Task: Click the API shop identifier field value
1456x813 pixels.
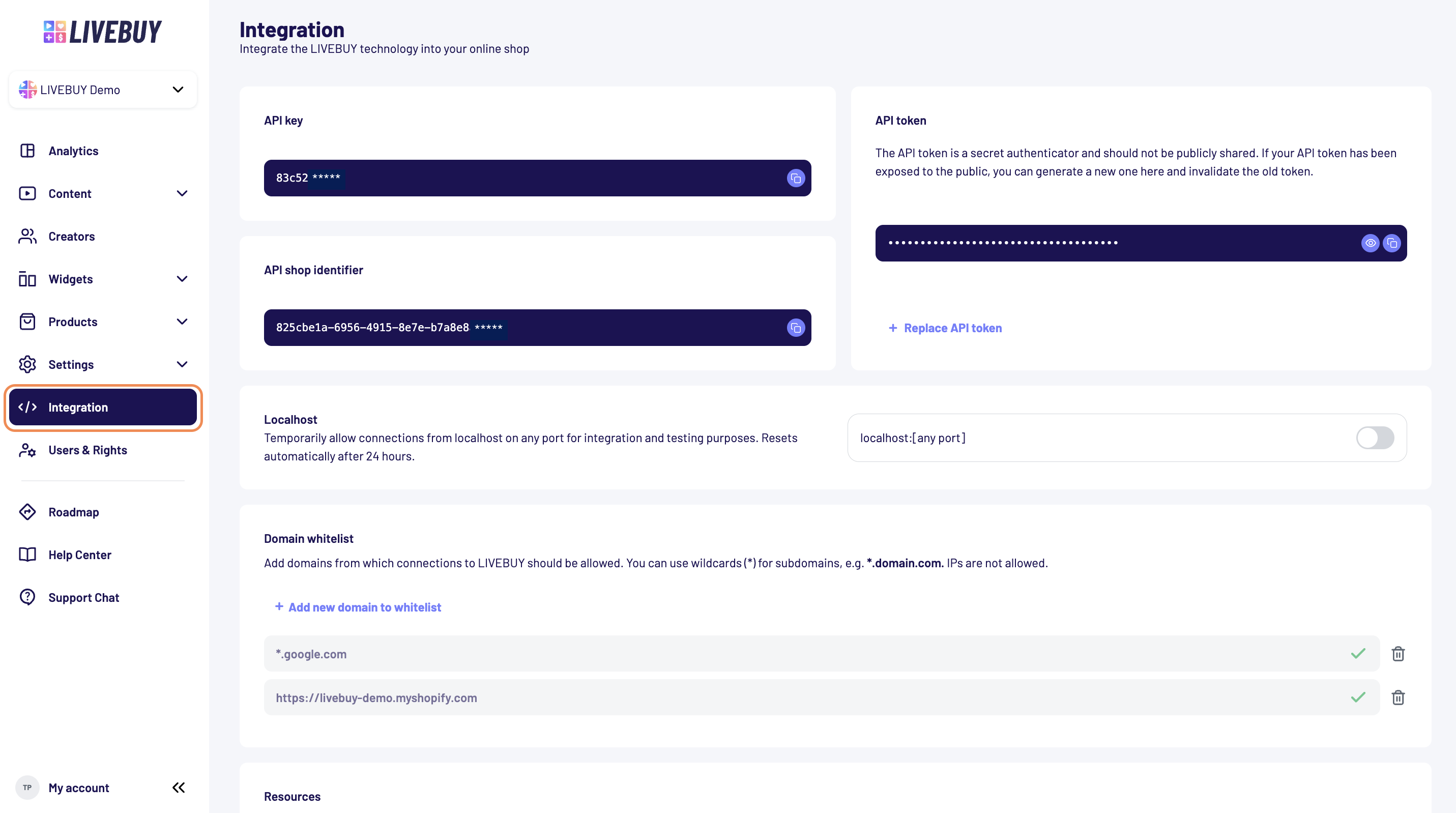Action: pos(537,328)
